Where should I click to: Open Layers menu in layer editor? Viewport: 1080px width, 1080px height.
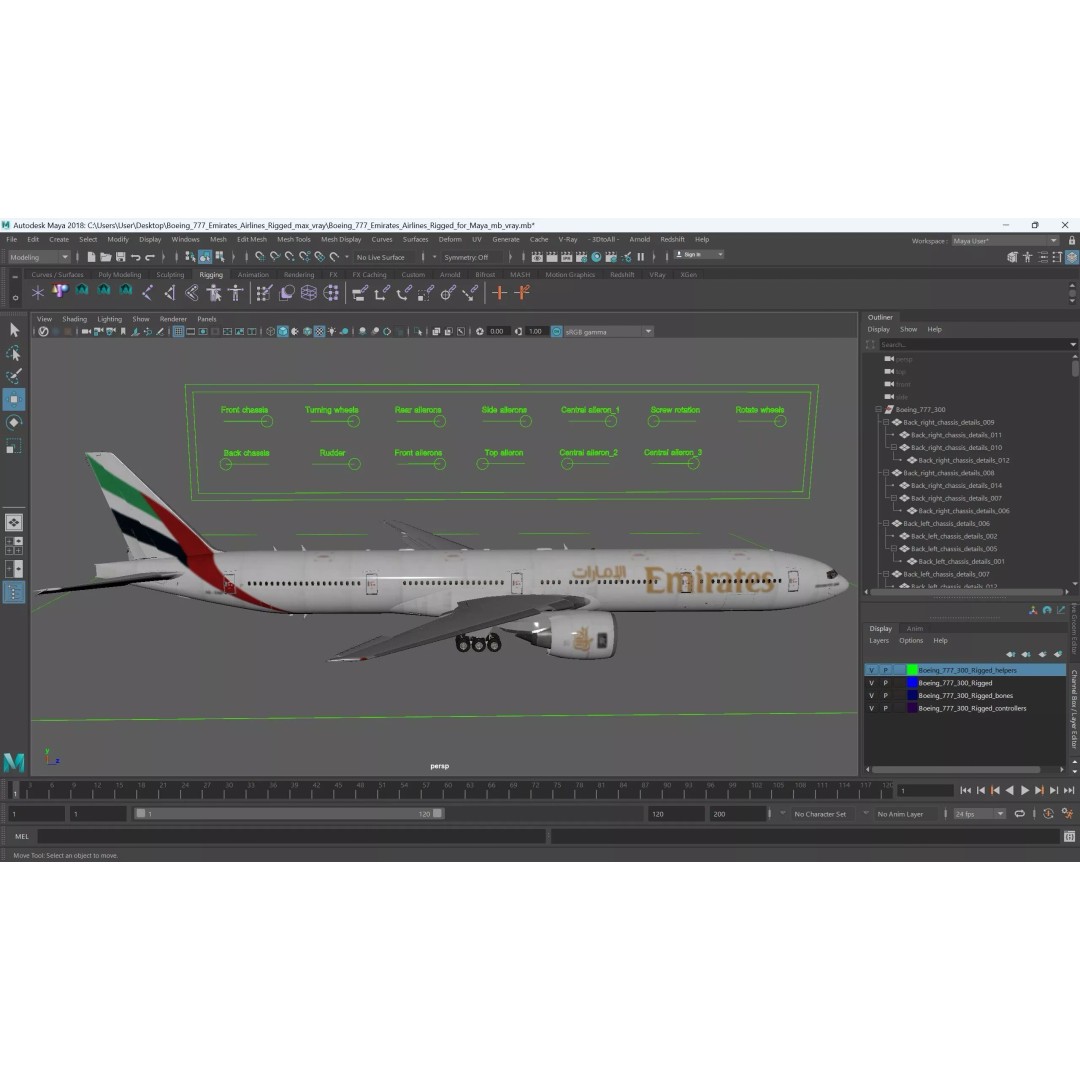[879, 641]
